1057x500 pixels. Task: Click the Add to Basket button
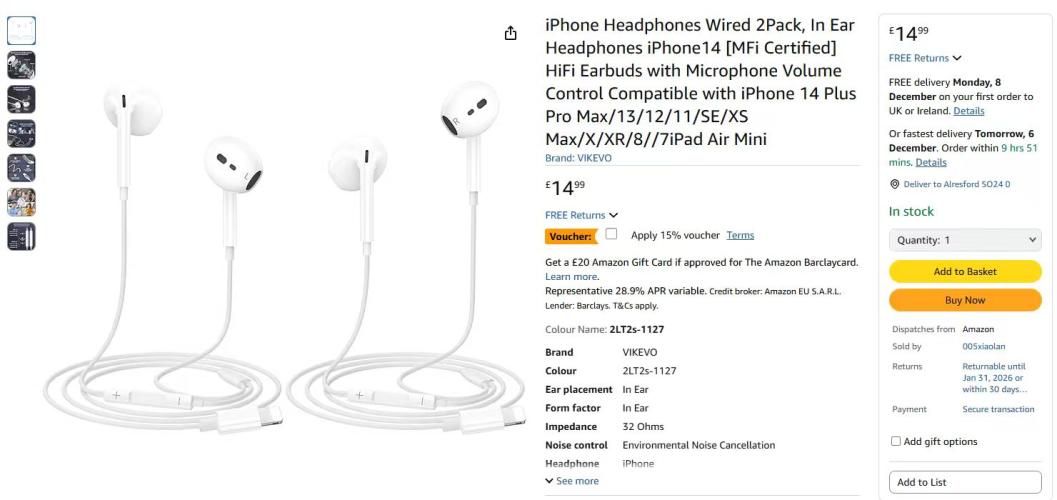point(965,272)
